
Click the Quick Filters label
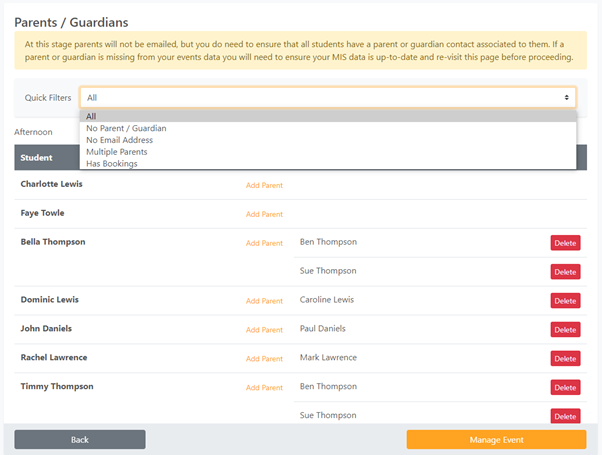coord(48,98)
